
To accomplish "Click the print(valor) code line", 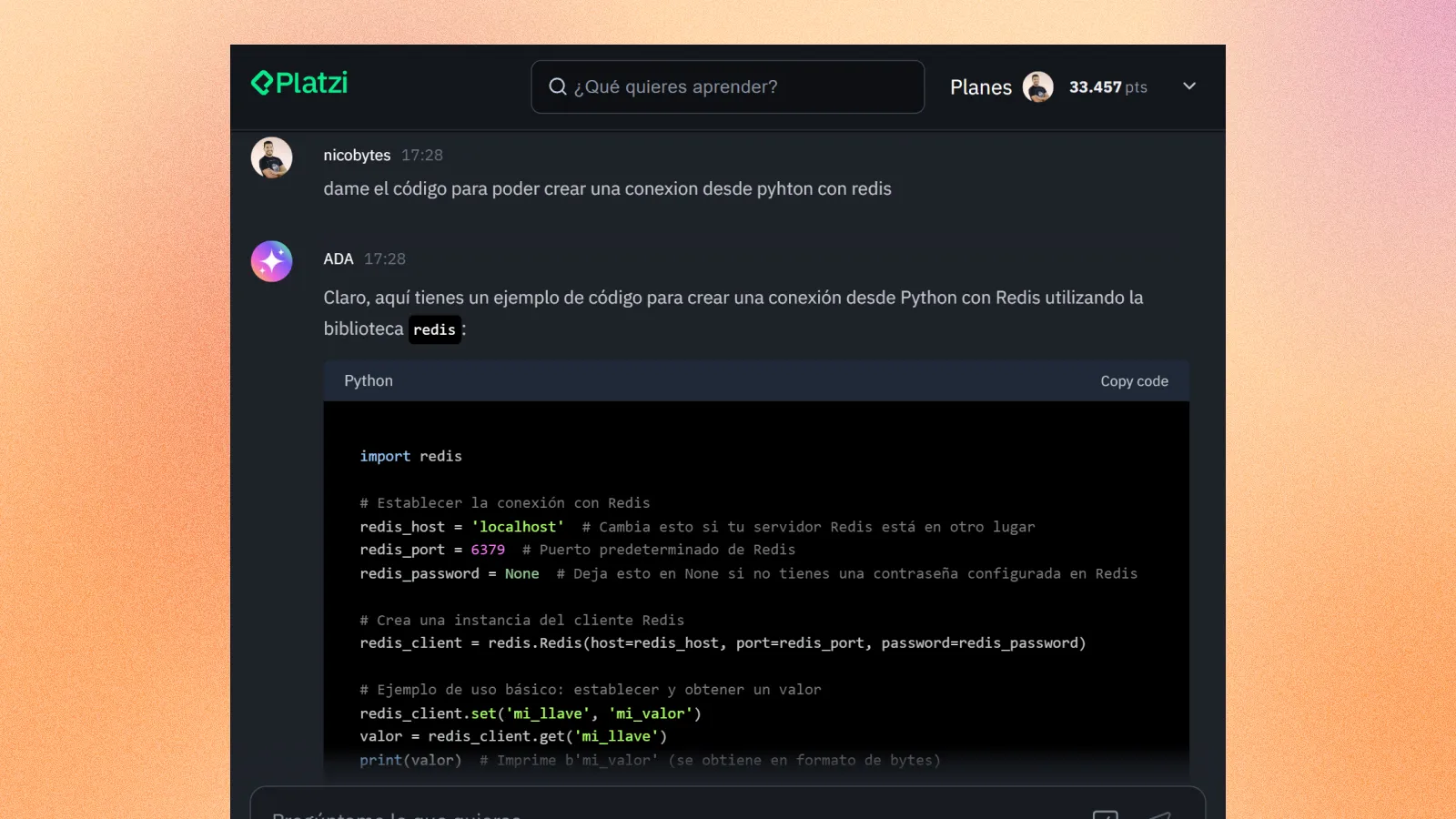I will (x=650, y=760).
